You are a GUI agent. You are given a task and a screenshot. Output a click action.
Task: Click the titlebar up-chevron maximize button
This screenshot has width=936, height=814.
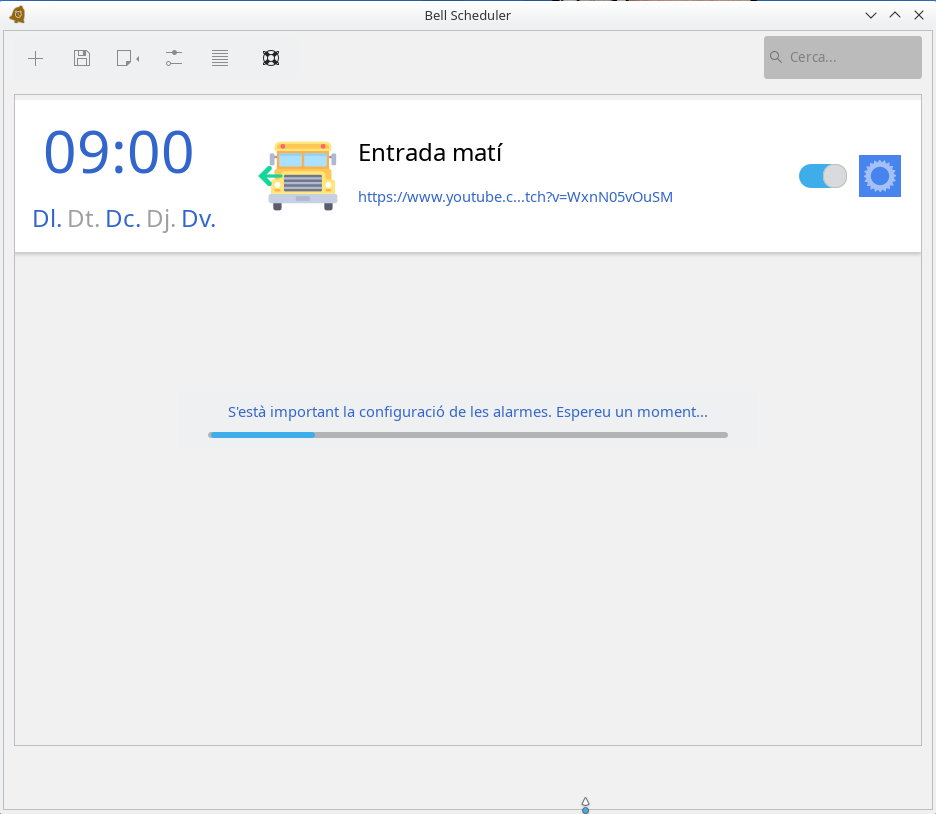(895, 15)
